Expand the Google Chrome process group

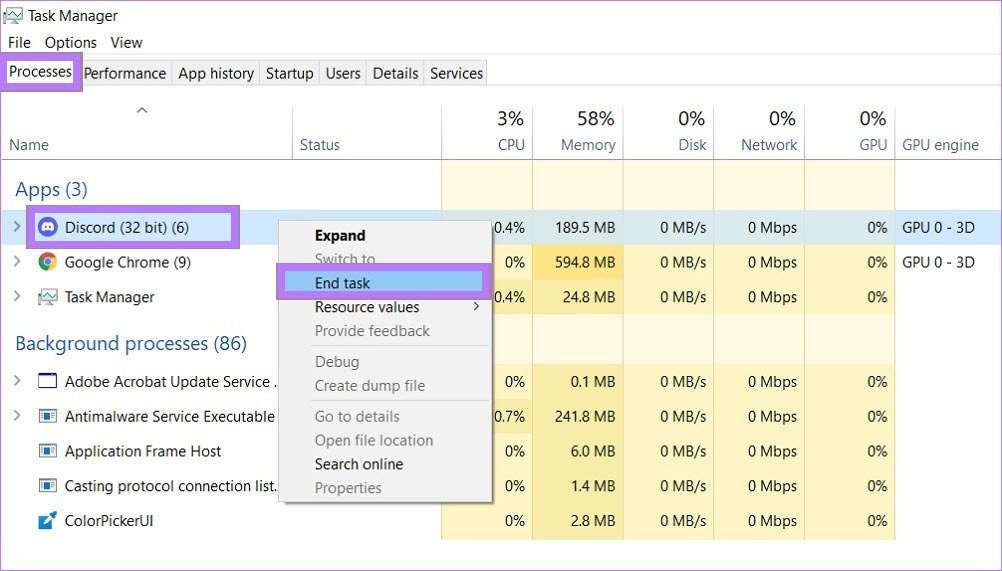pos(17,261)
